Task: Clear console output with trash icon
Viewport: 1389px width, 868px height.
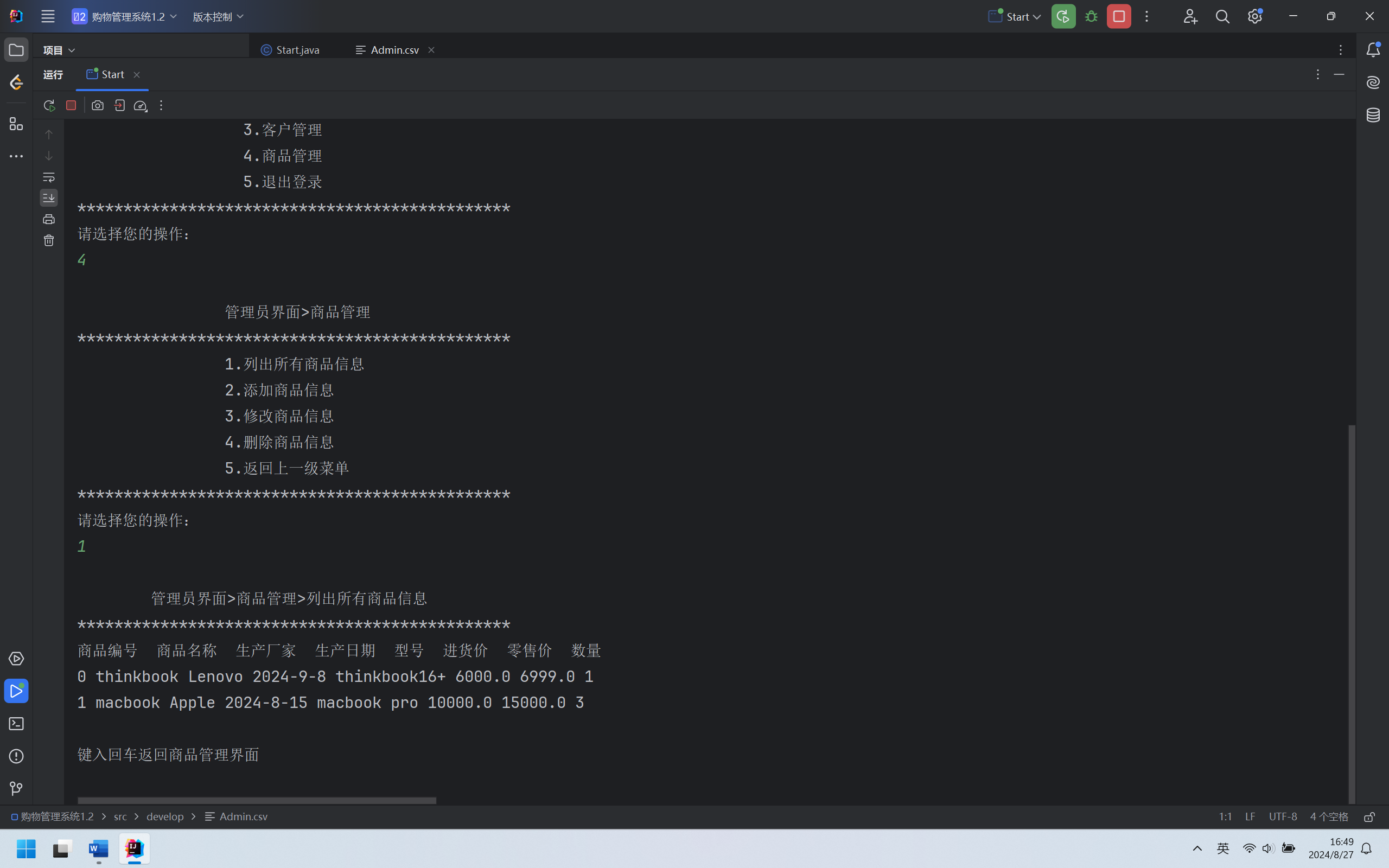Action: [x=49, y=240]
